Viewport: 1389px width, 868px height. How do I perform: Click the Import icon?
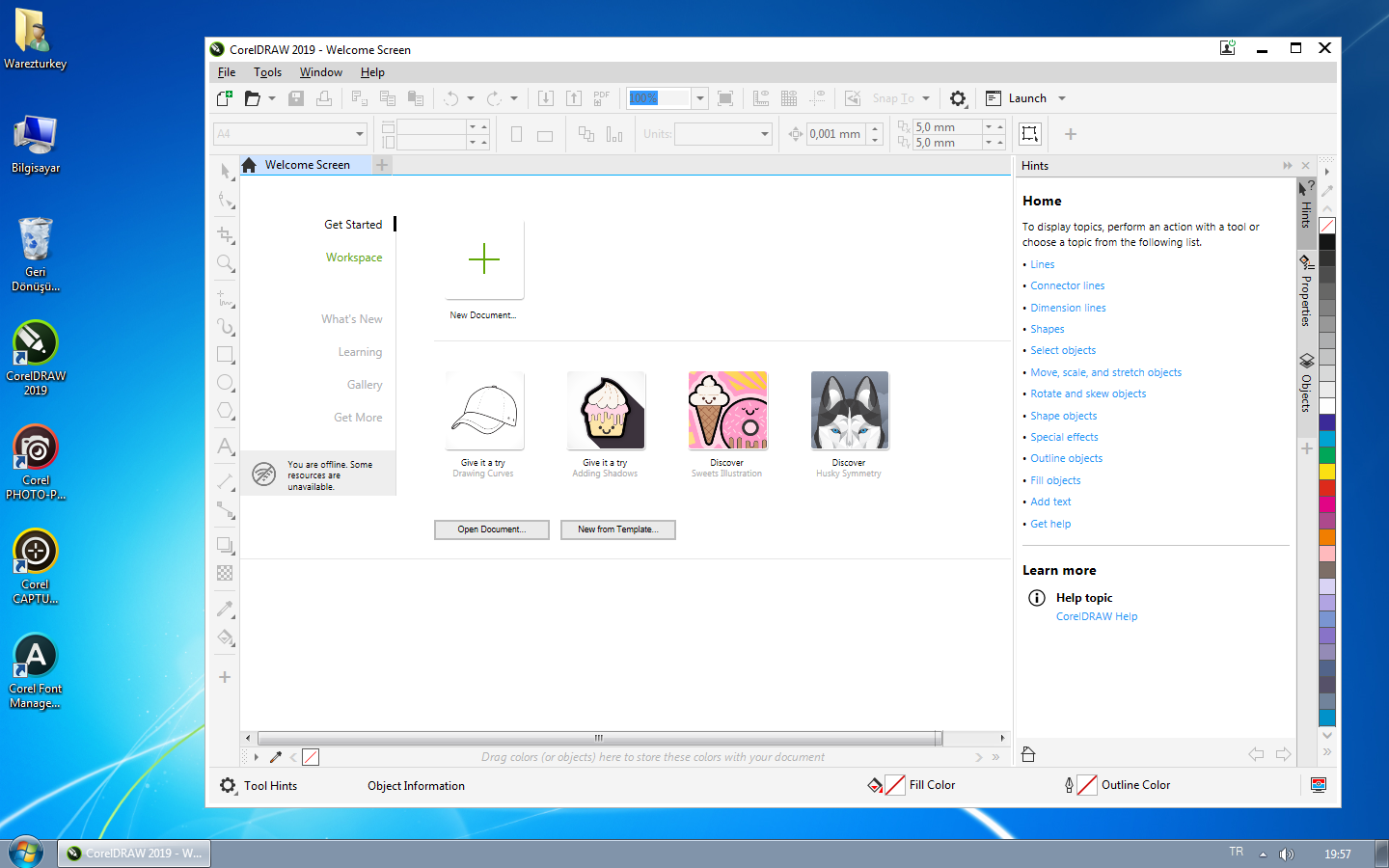point(545,98)
